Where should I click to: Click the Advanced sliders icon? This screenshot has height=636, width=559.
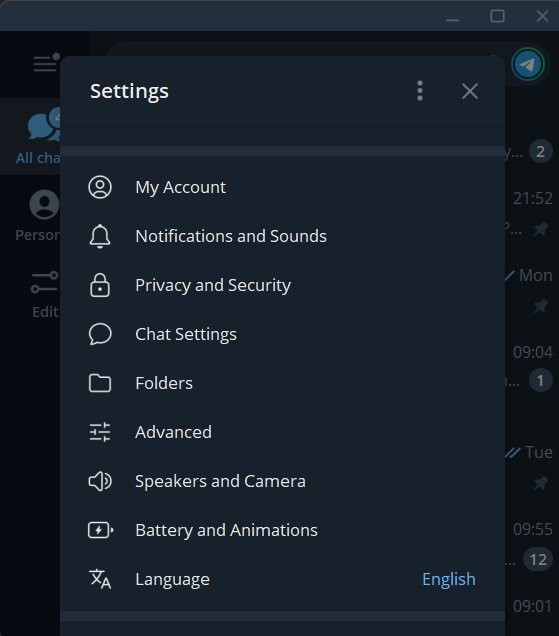click(100, 432)
